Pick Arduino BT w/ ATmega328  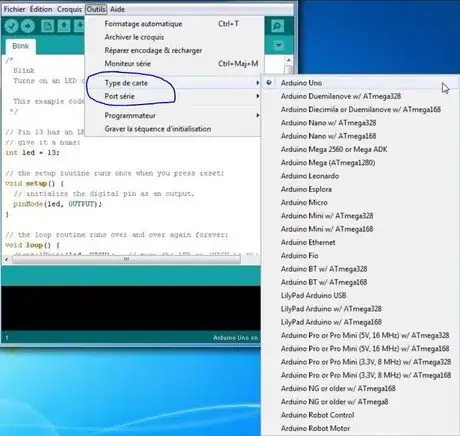coord(360,269)
